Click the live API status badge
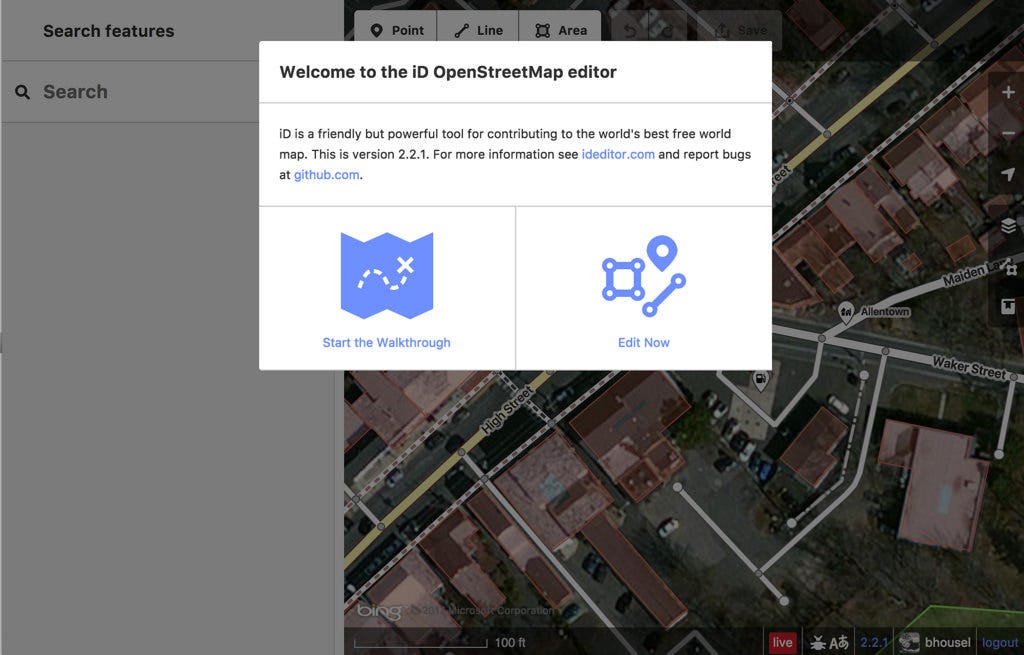 781,642
